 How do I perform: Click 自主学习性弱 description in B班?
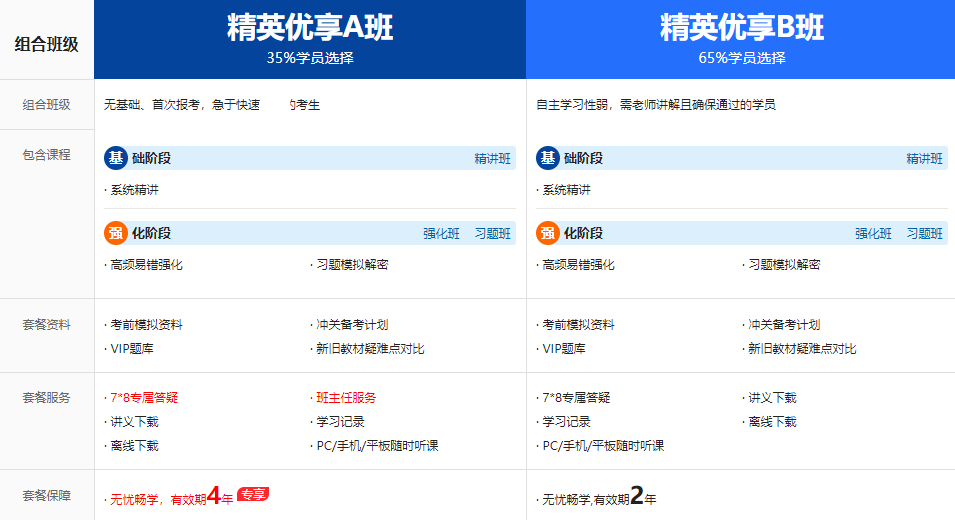(656, 105)
